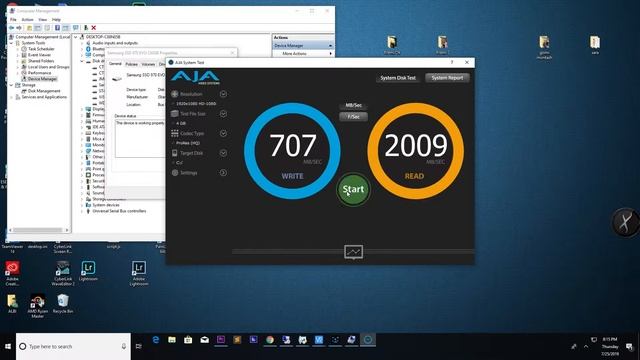
Task: Open Mail from the taskbar
Action: (204, 340)
